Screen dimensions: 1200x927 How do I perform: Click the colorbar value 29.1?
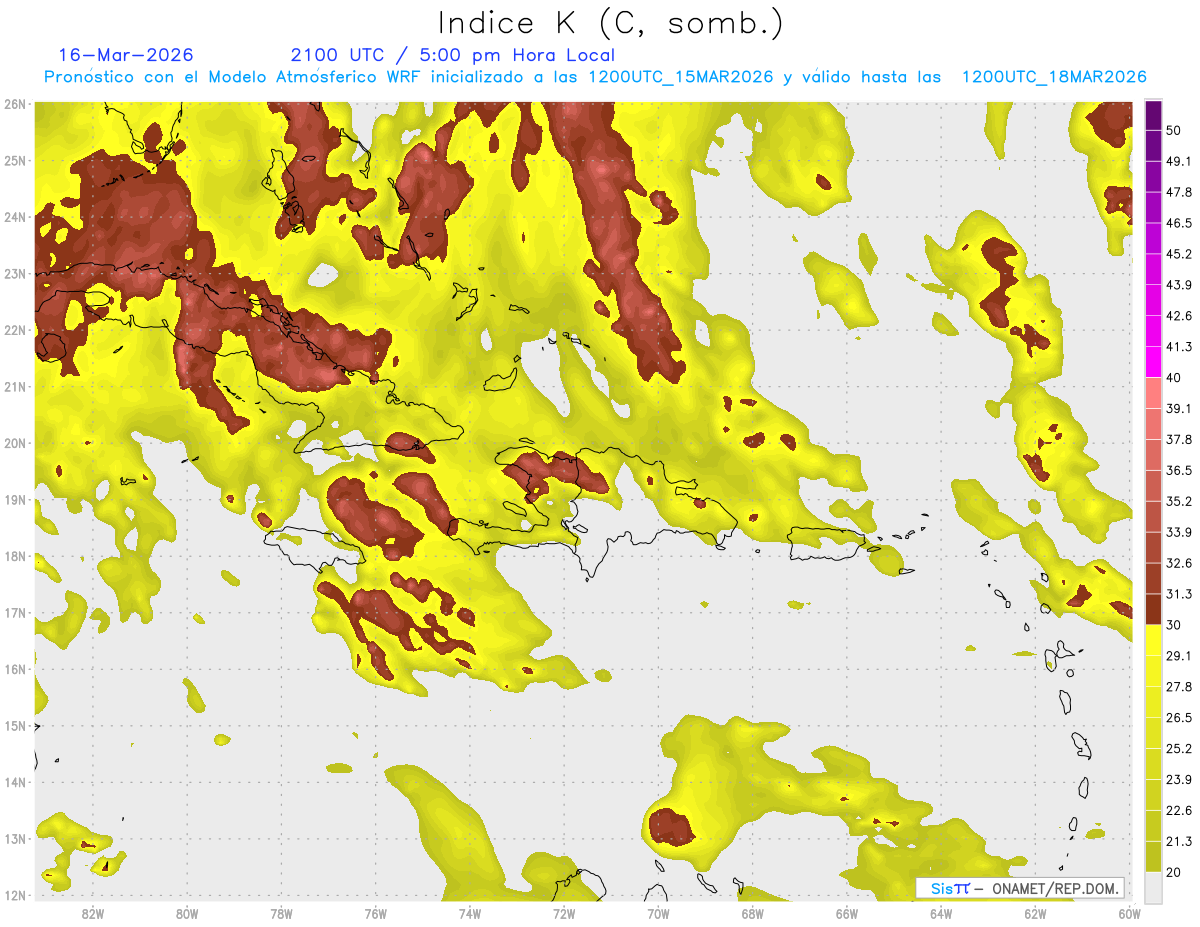click(1179, 657)
